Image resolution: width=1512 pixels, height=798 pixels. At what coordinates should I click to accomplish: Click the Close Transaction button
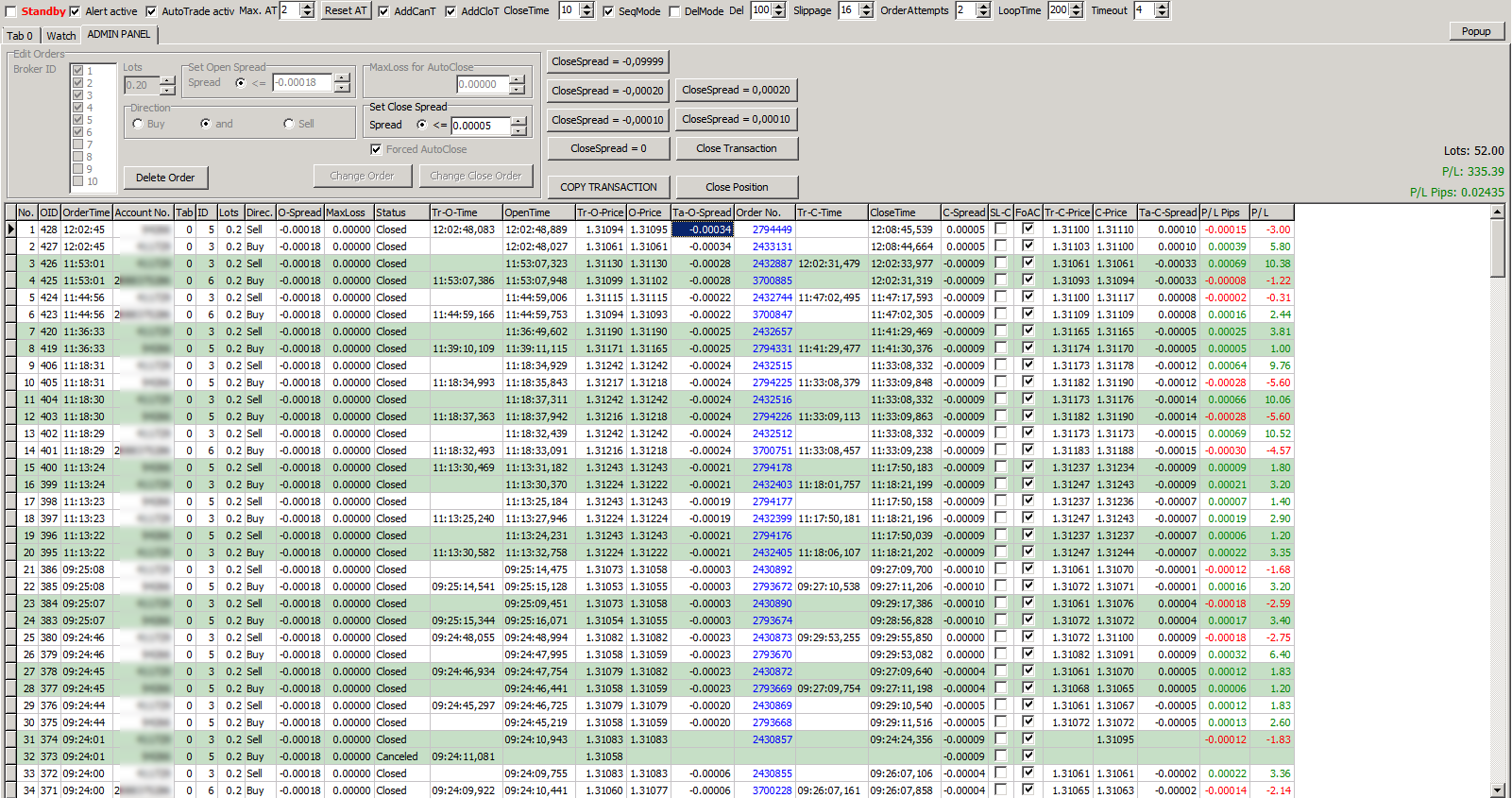click(737, 148)
